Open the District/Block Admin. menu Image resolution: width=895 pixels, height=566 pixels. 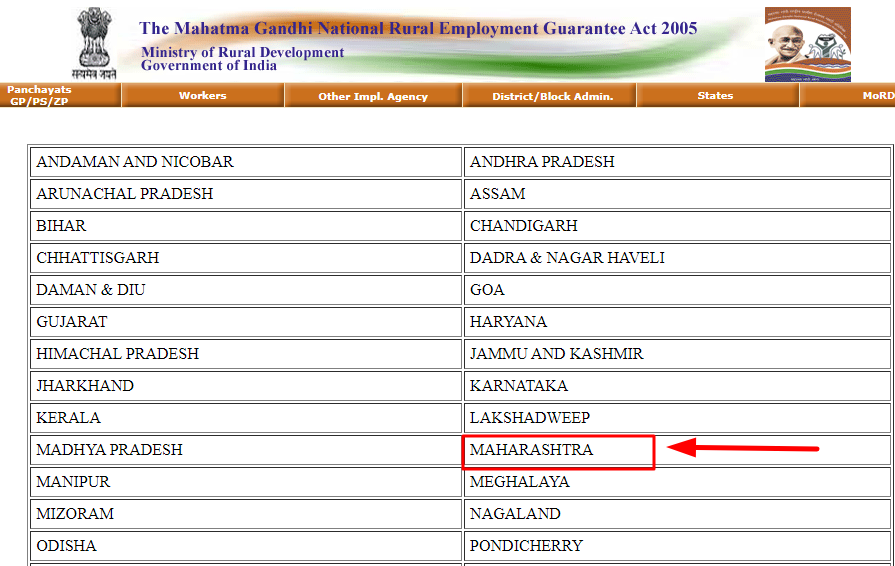coord(553,96)
